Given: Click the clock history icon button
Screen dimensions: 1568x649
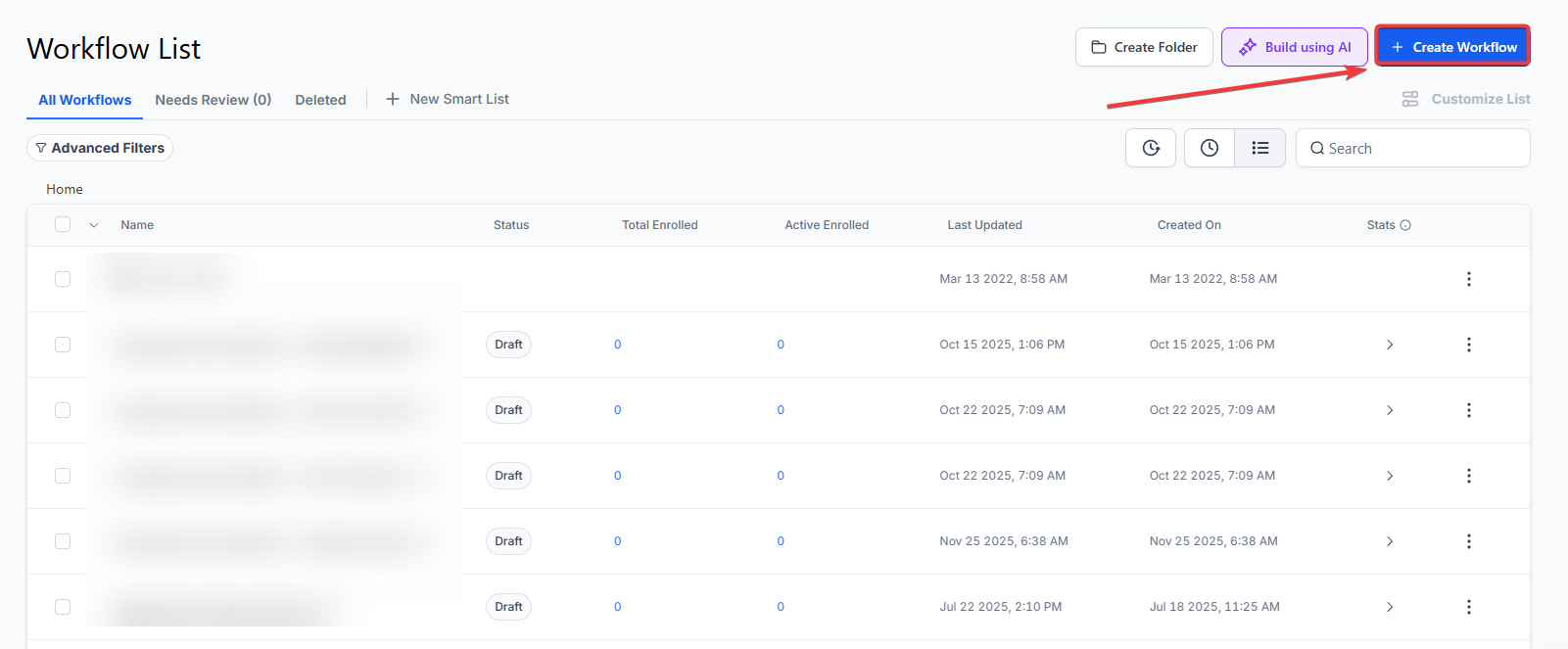Looking at the screenshot, I should pyautogui.click(x=1210, y=148).
